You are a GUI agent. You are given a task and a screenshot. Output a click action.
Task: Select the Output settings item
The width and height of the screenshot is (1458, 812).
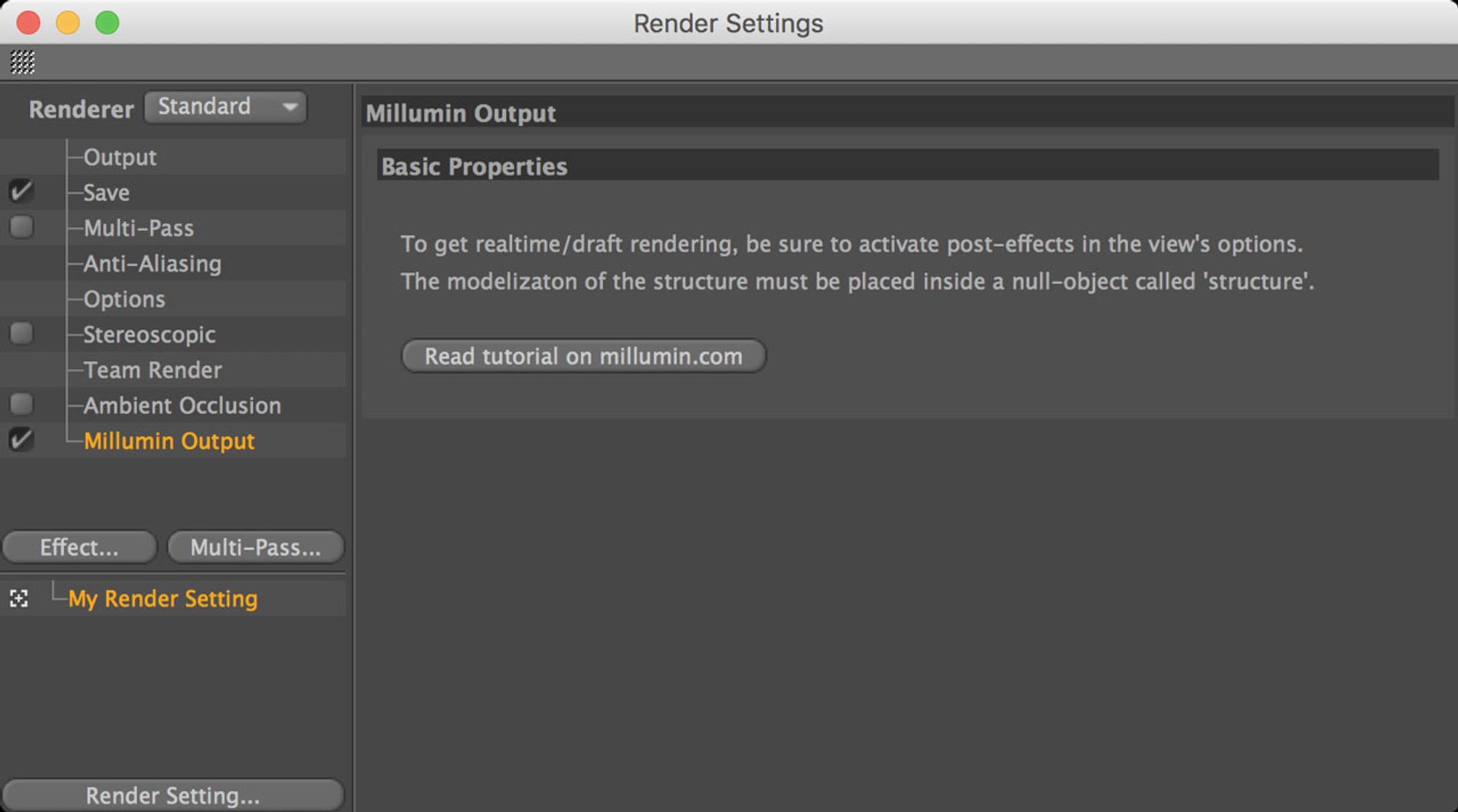click(120, 157)
